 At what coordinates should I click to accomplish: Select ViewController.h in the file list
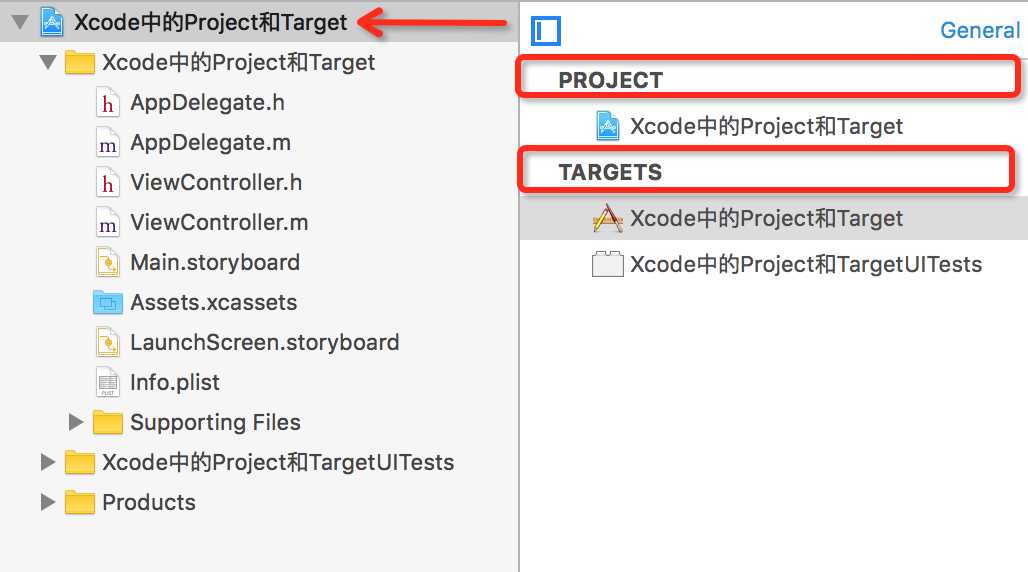[x=216, y=182]
